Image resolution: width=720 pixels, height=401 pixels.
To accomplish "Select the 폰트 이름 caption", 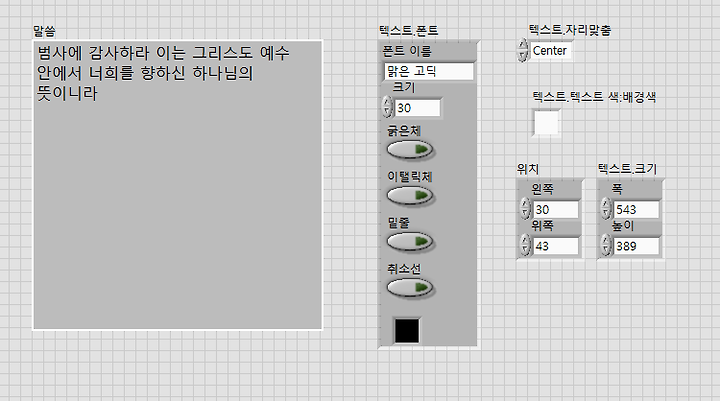I will (x=407, y=51).
